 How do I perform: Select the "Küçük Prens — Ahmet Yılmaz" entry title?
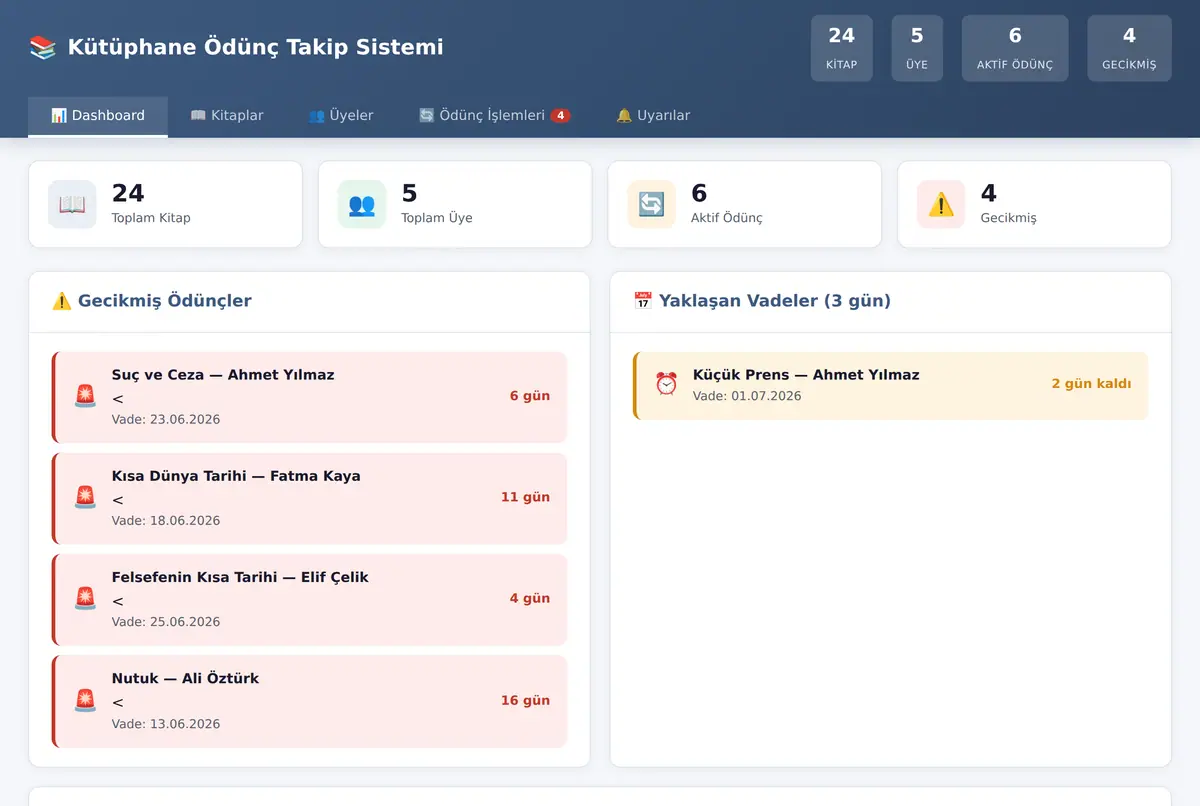[806, 375]
